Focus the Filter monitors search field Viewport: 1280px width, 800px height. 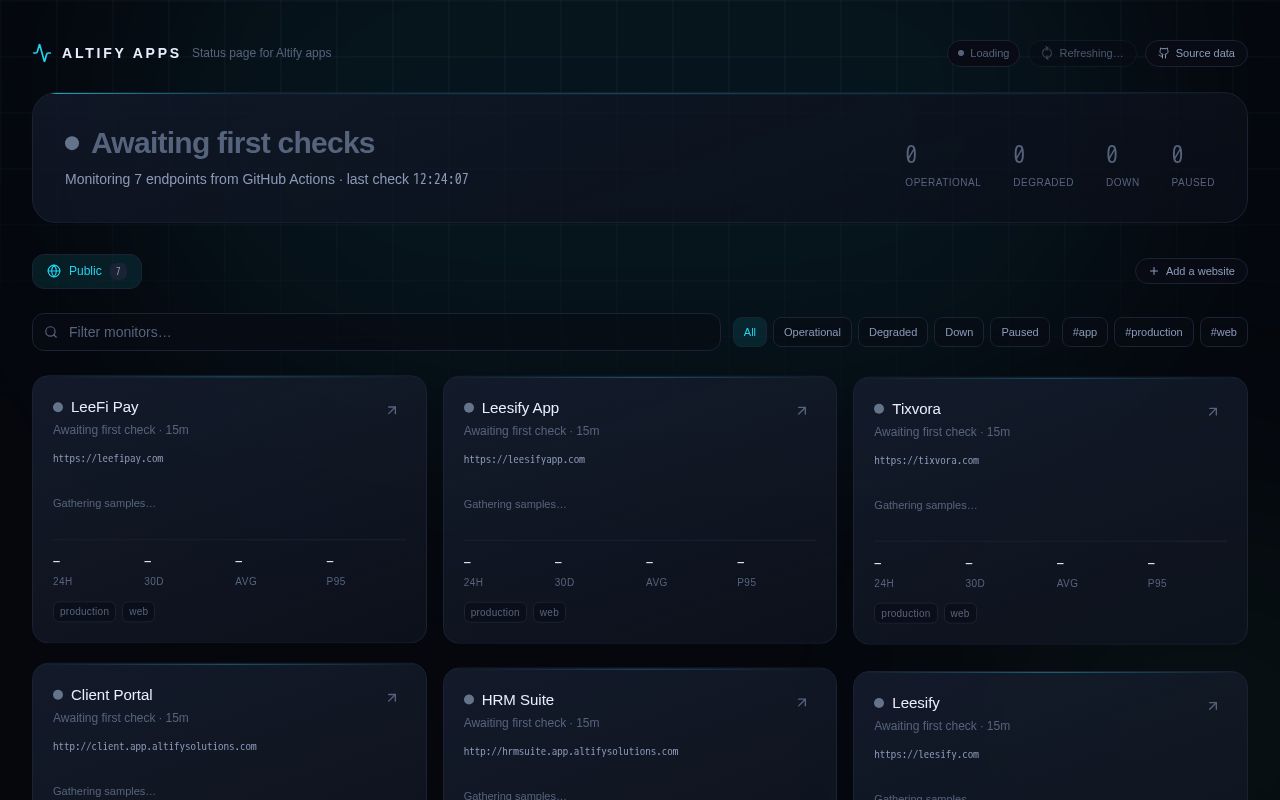[376, 332]
